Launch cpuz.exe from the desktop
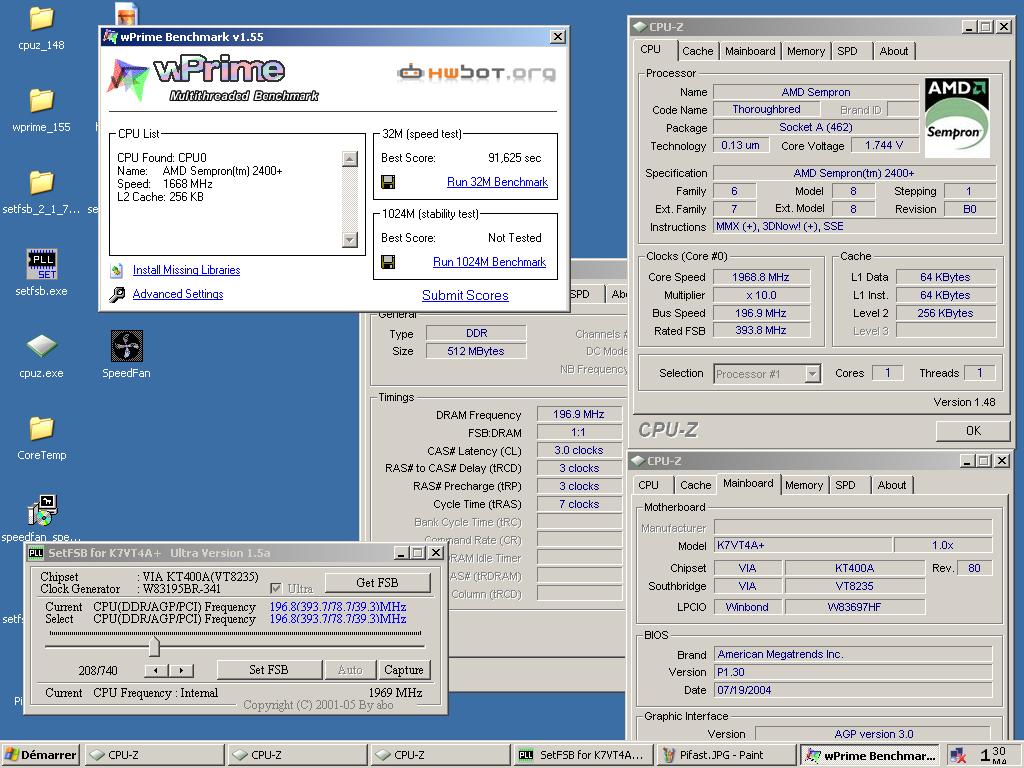The image size is (1024, 768). pos(41,346)
